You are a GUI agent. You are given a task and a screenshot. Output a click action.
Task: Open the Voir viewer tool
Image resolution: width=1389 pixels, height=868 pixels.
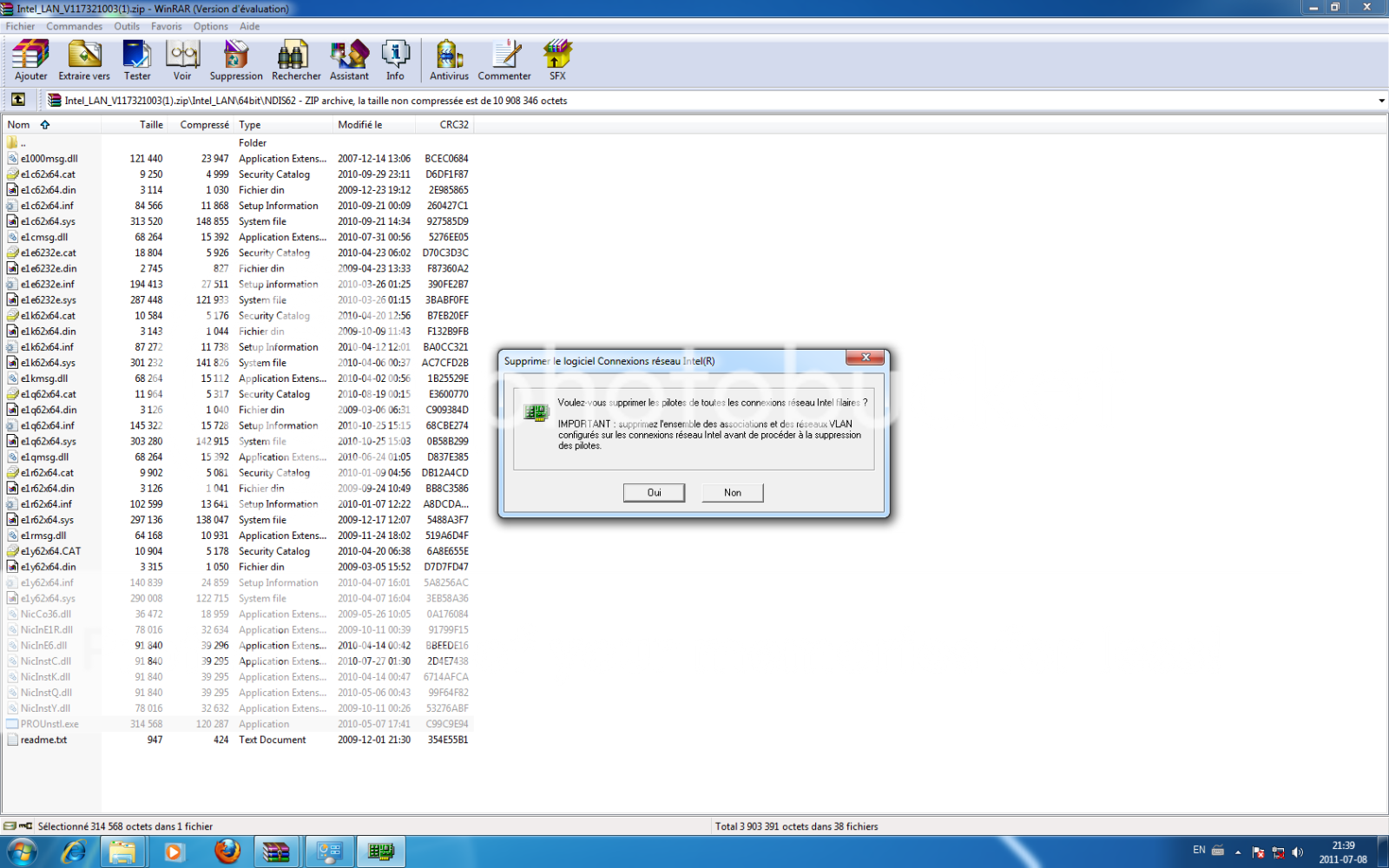pyautogui.click(x=182, y=59)
